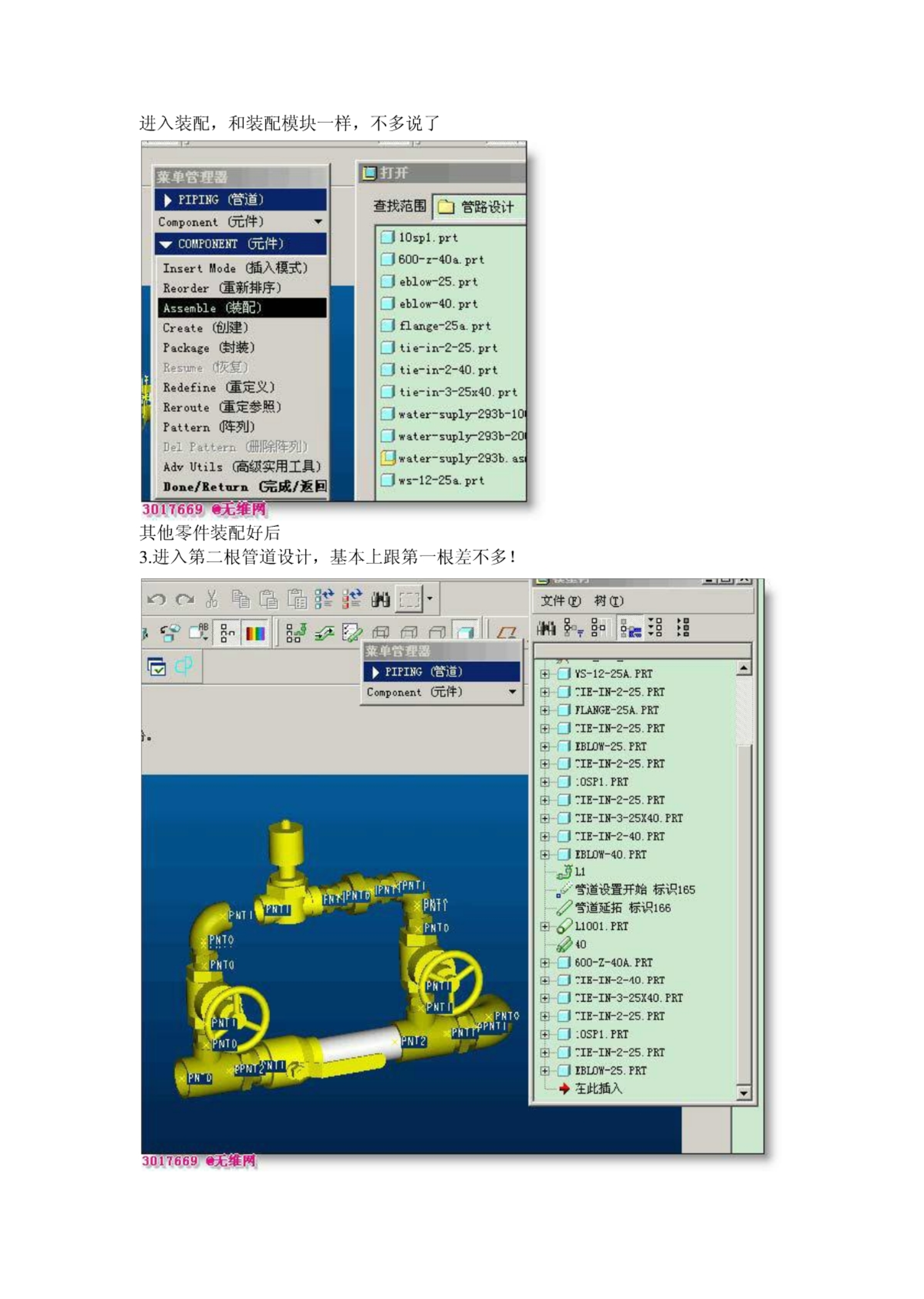924x1299 pixels.
Task: Open the selection box dropdown arrow
Action: pyautogui.click(x=430, y=599)
